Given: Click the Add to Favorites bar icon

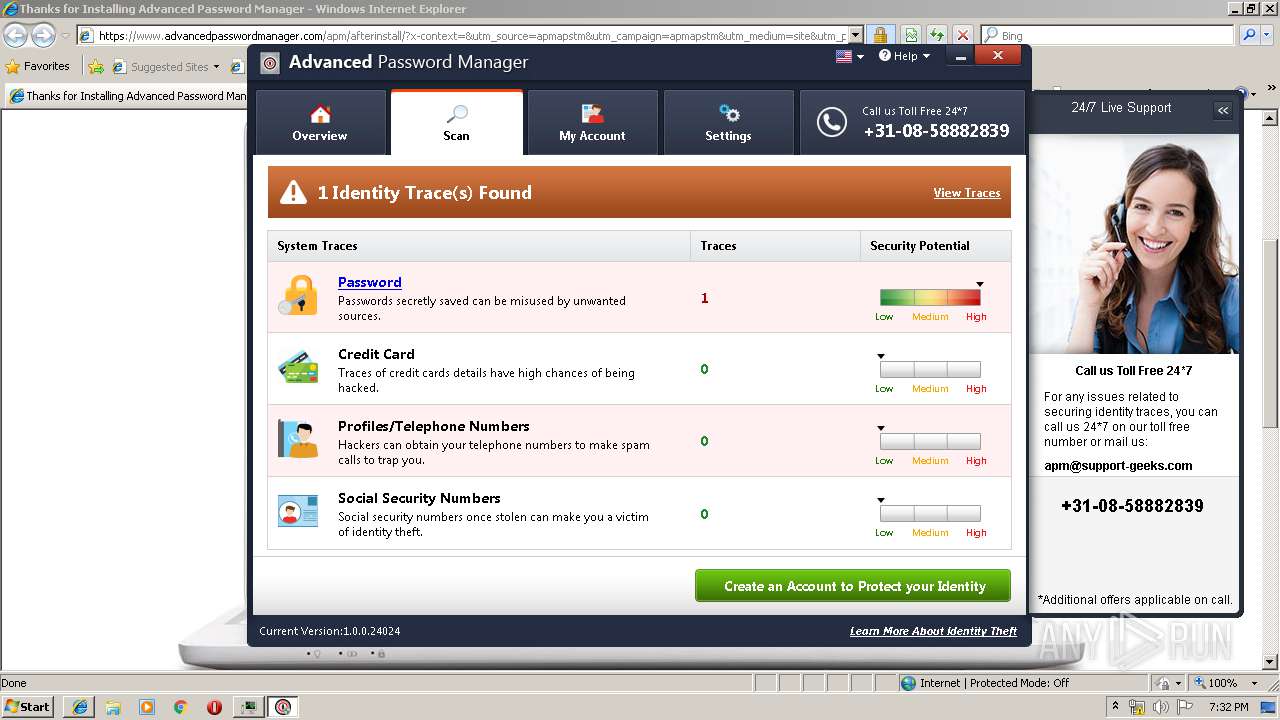Looking at the screenshot, I should click(x=96, y=67).
